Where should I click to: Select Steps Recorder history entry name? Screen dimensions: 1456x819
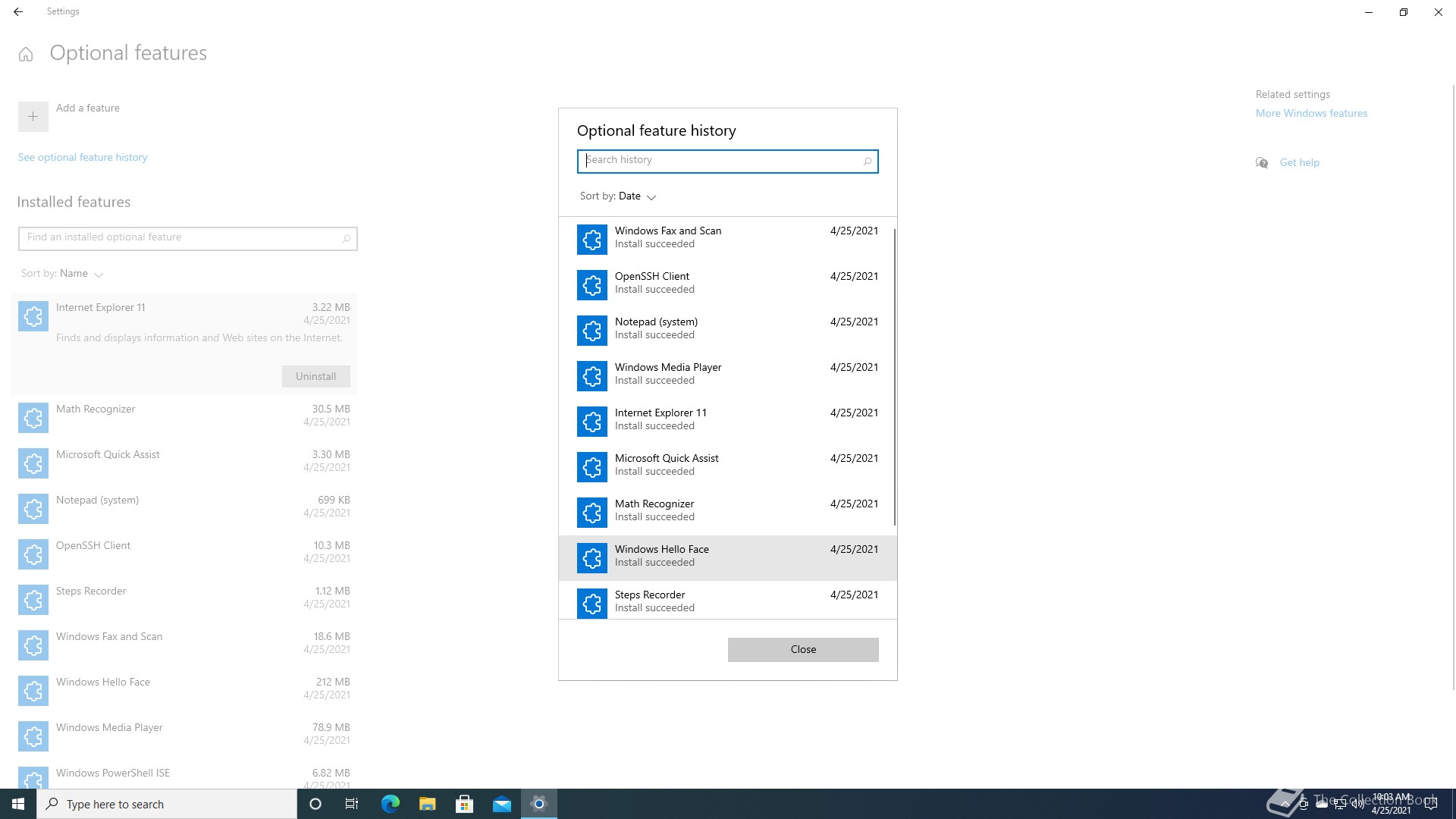pos(649,595)
